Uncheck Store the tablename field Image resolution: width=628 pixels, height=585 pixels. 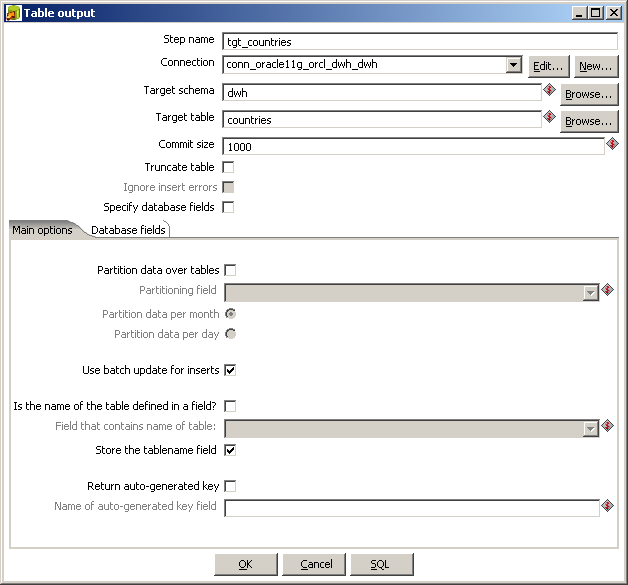(230, 450)
